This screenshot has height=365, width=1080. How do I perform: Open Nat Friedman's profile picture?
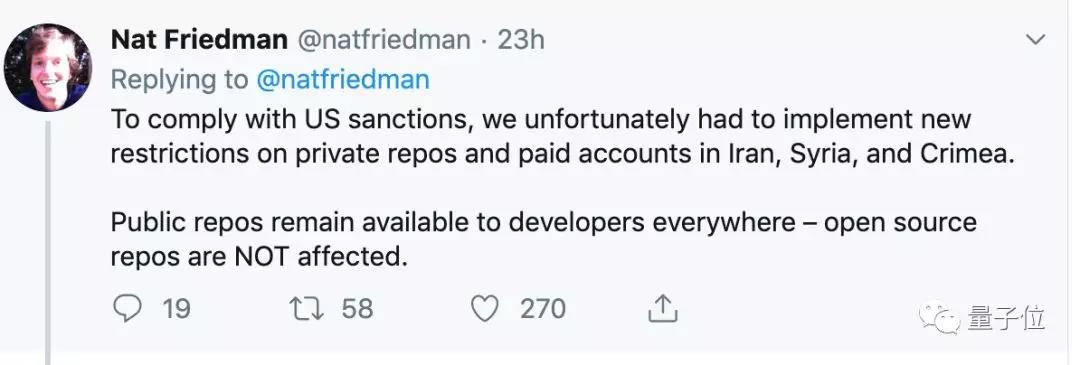tap(48, 67)
